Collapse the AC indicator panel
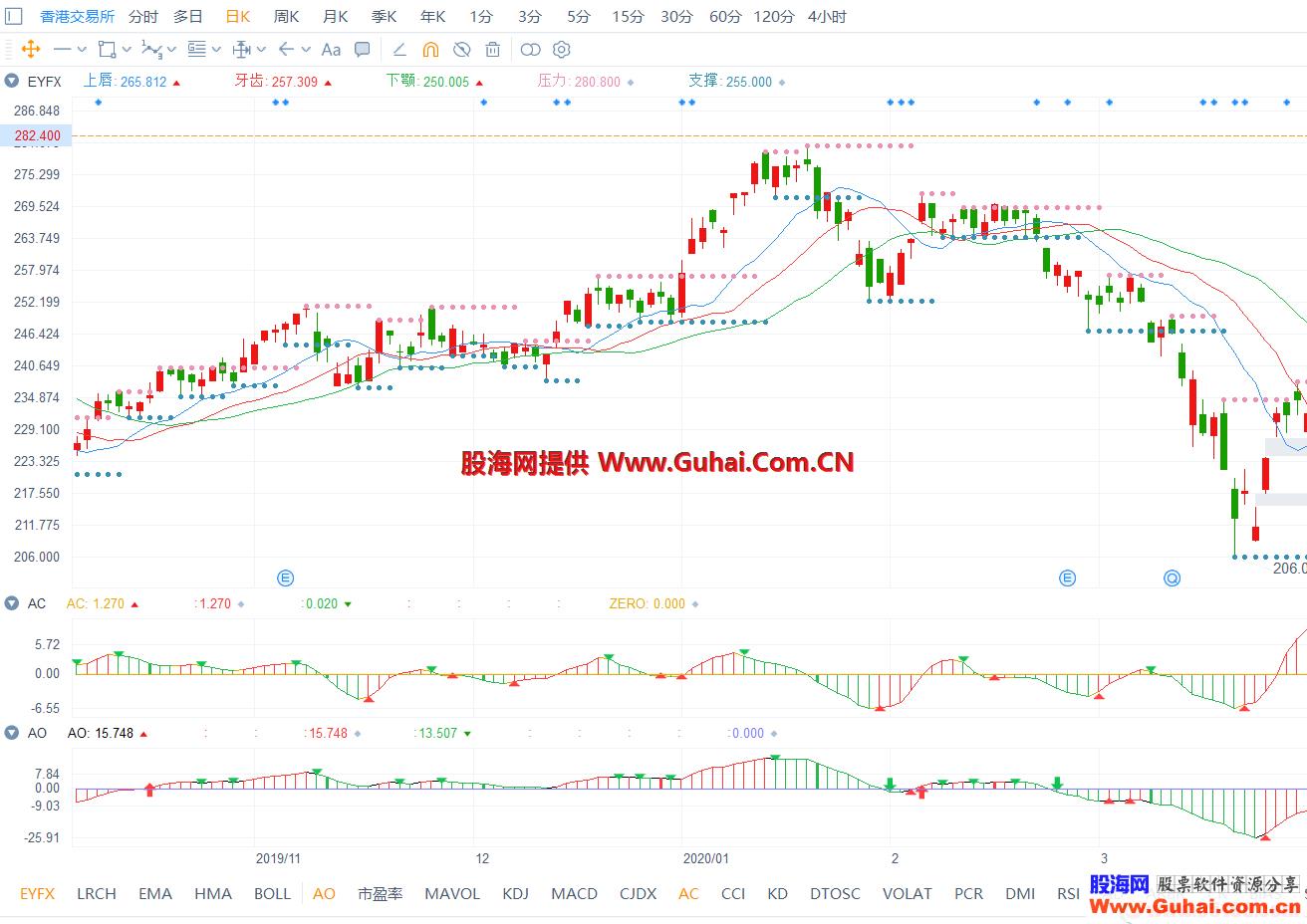1307x924 pixels. [x=11, y=603]
